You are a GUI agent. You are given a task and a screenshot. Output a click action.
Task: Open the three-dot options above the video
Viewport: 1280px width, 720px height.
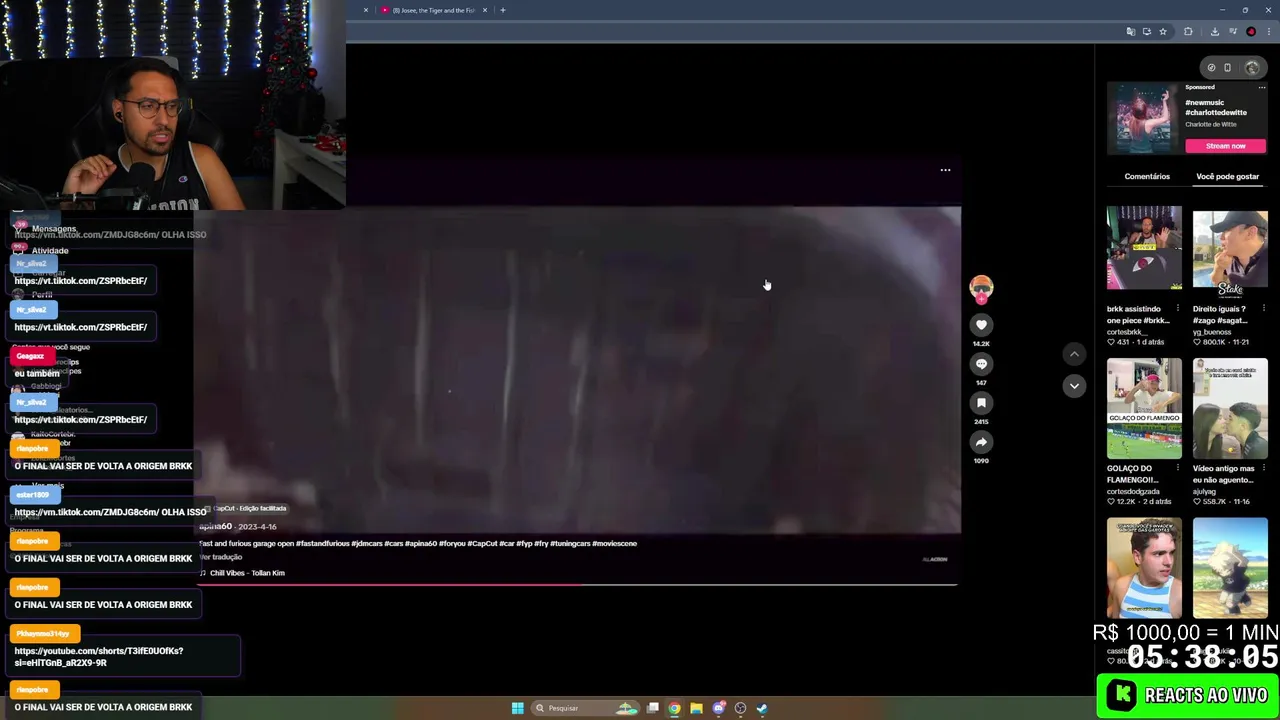[x=945, y=170]
